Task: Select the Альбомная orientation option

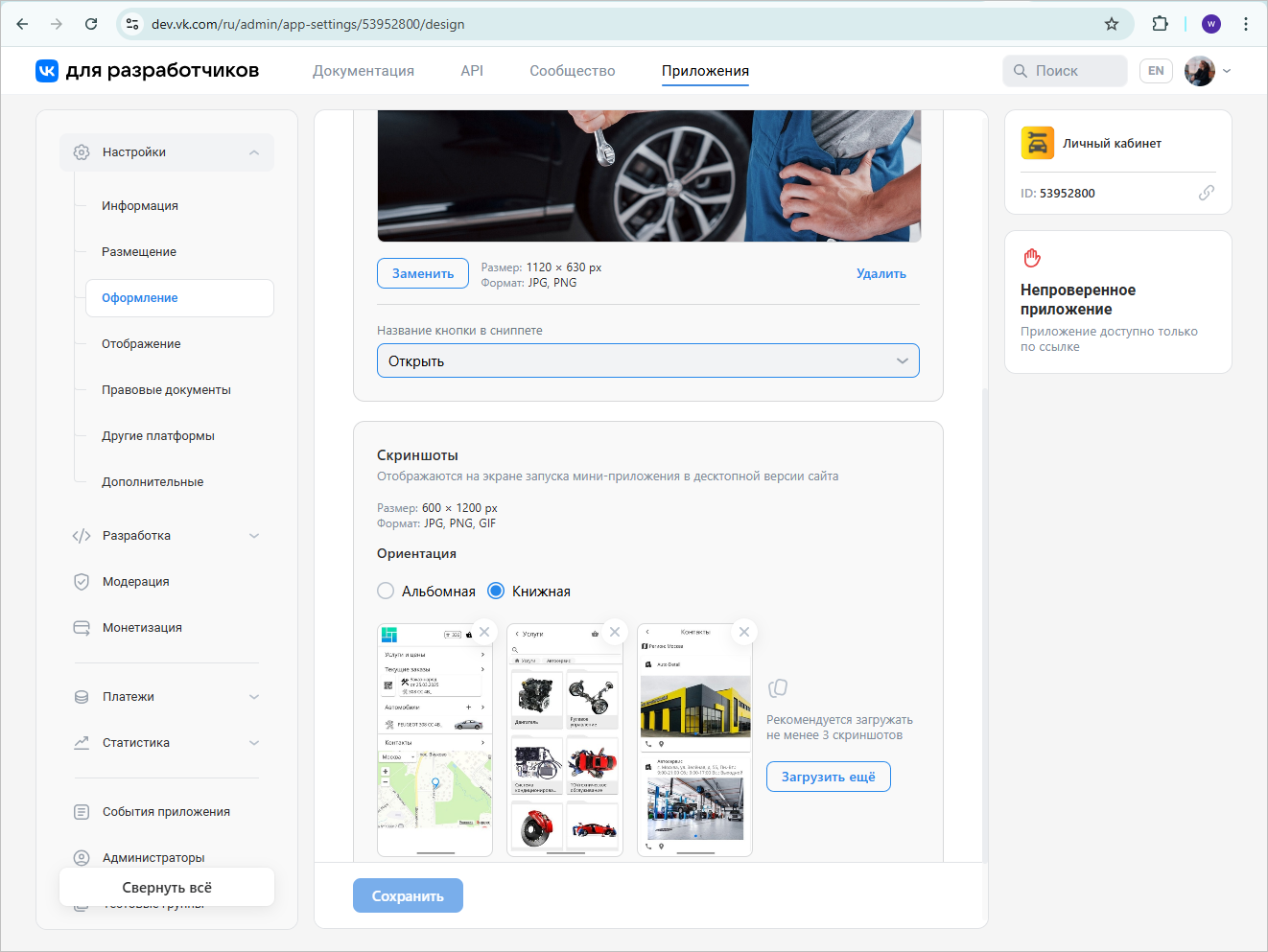Action: (386, 591)
